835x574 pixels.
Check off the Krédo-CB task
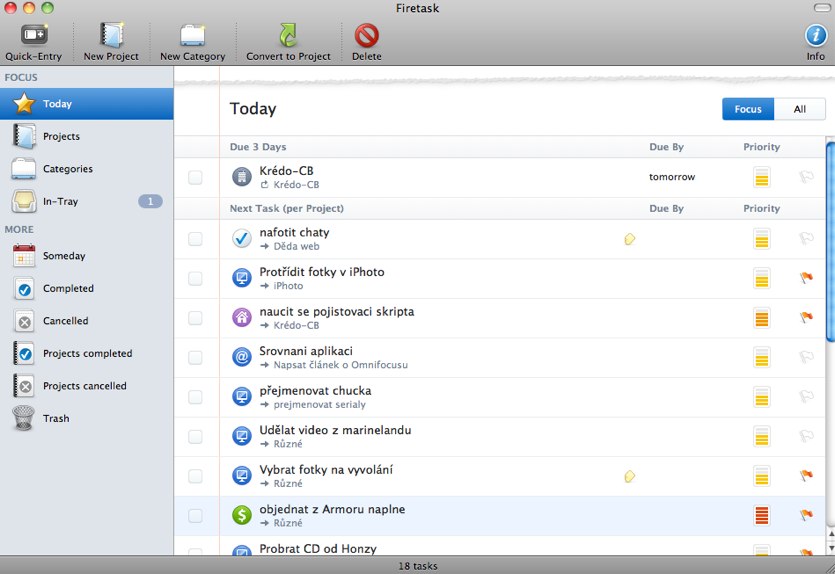pyautogui.click(x=195, y=177)
